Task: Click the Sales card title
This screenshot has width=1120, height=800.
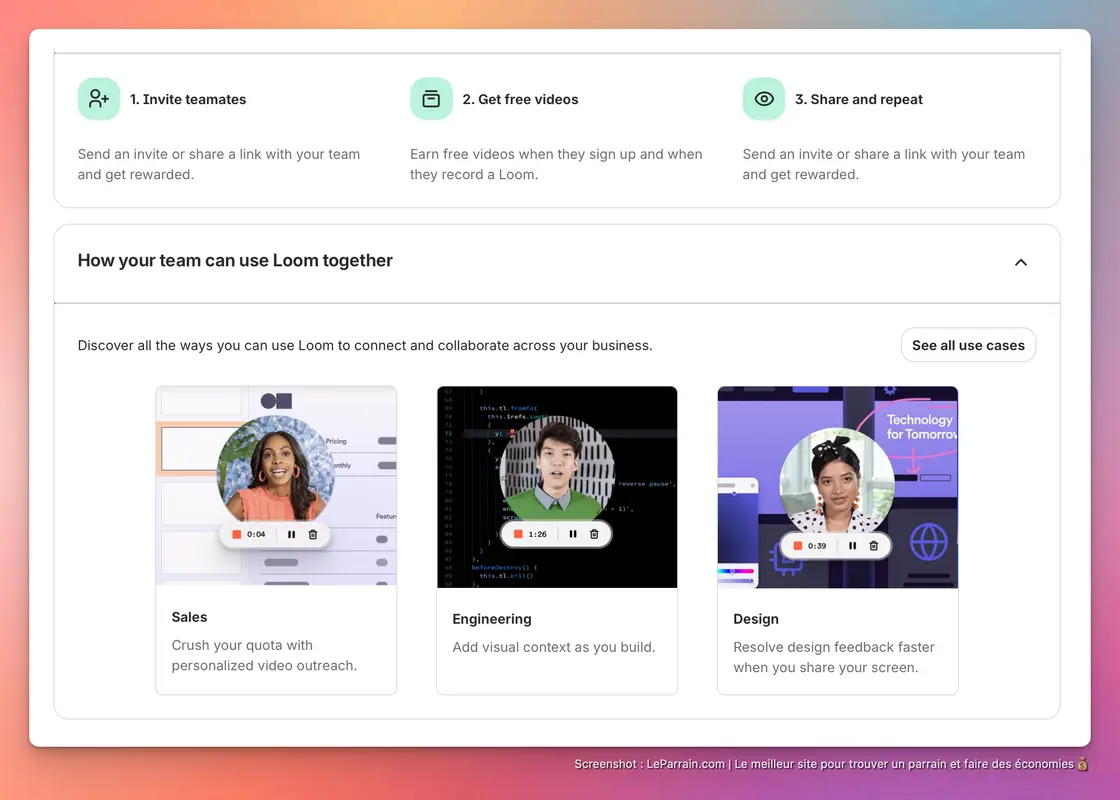Action: [x=189, y=617]
